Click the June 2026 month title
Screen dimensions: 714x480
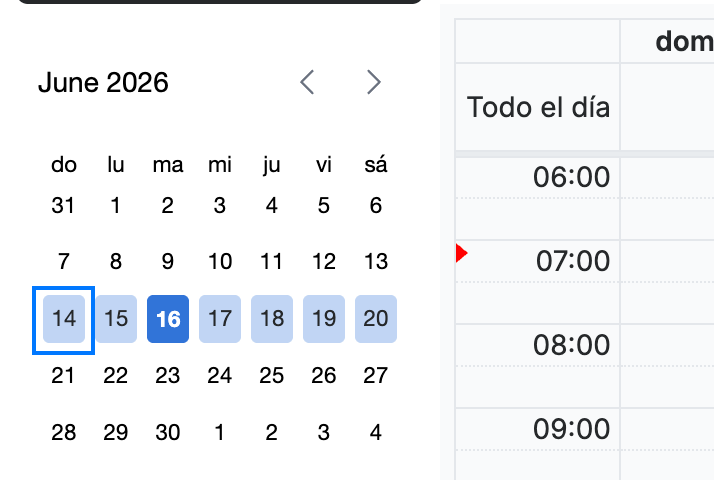tap(103, 82)
